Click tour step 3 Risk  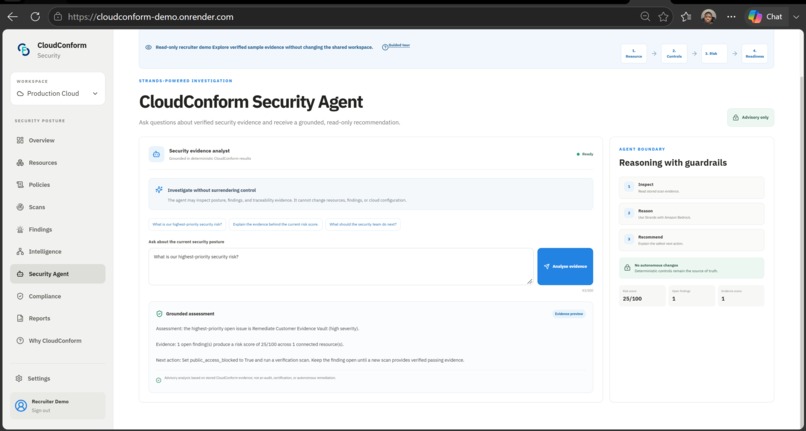click(715, 53)
